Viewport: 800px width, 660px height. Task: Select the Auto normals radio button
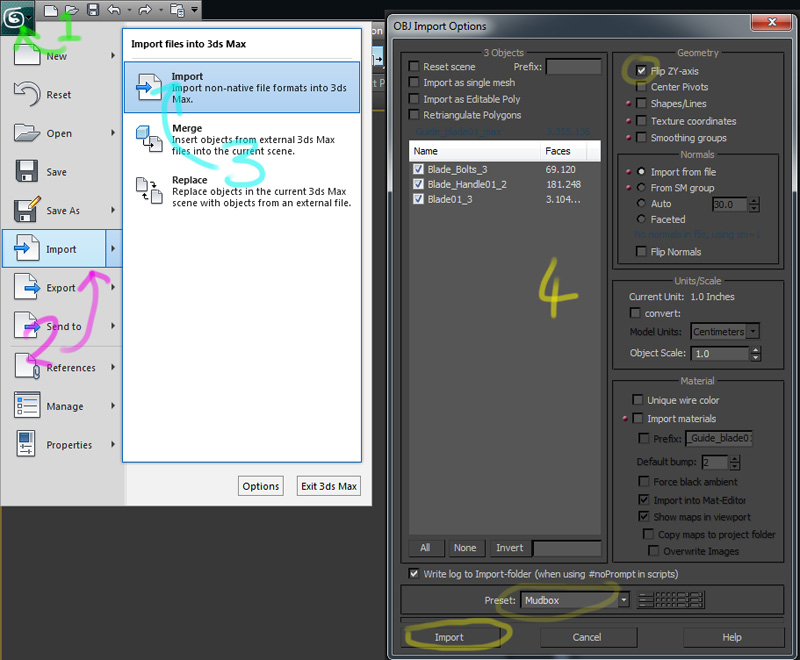[x=641, y=203]
